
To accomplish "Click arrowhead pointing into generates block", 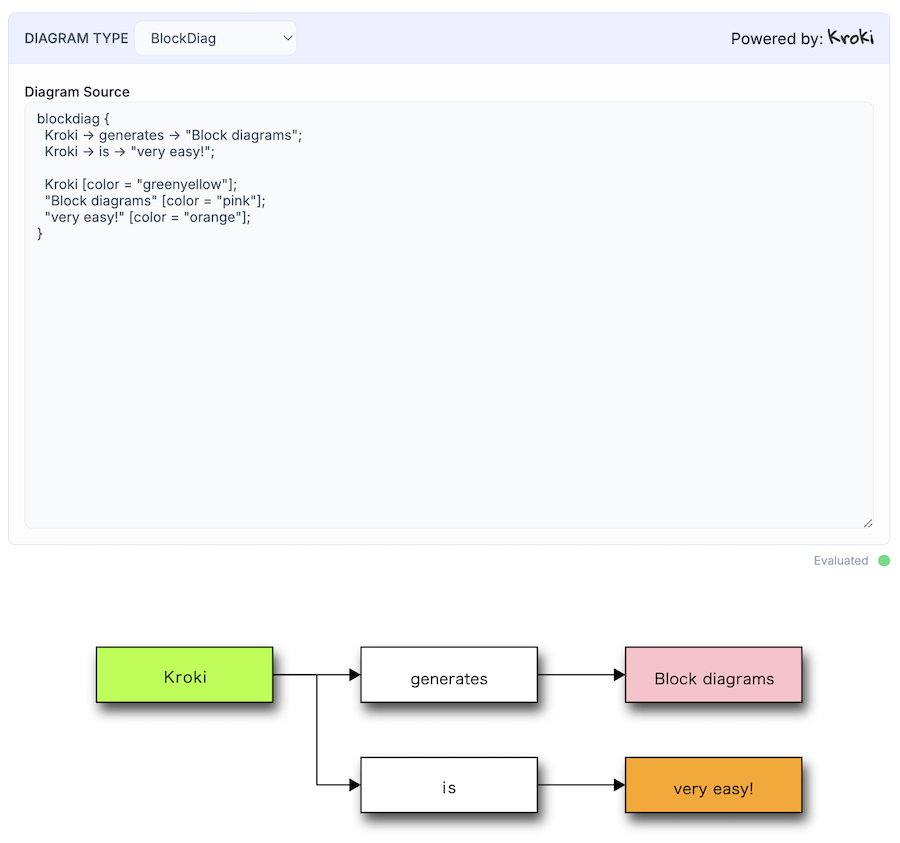I will coord(355,675).
